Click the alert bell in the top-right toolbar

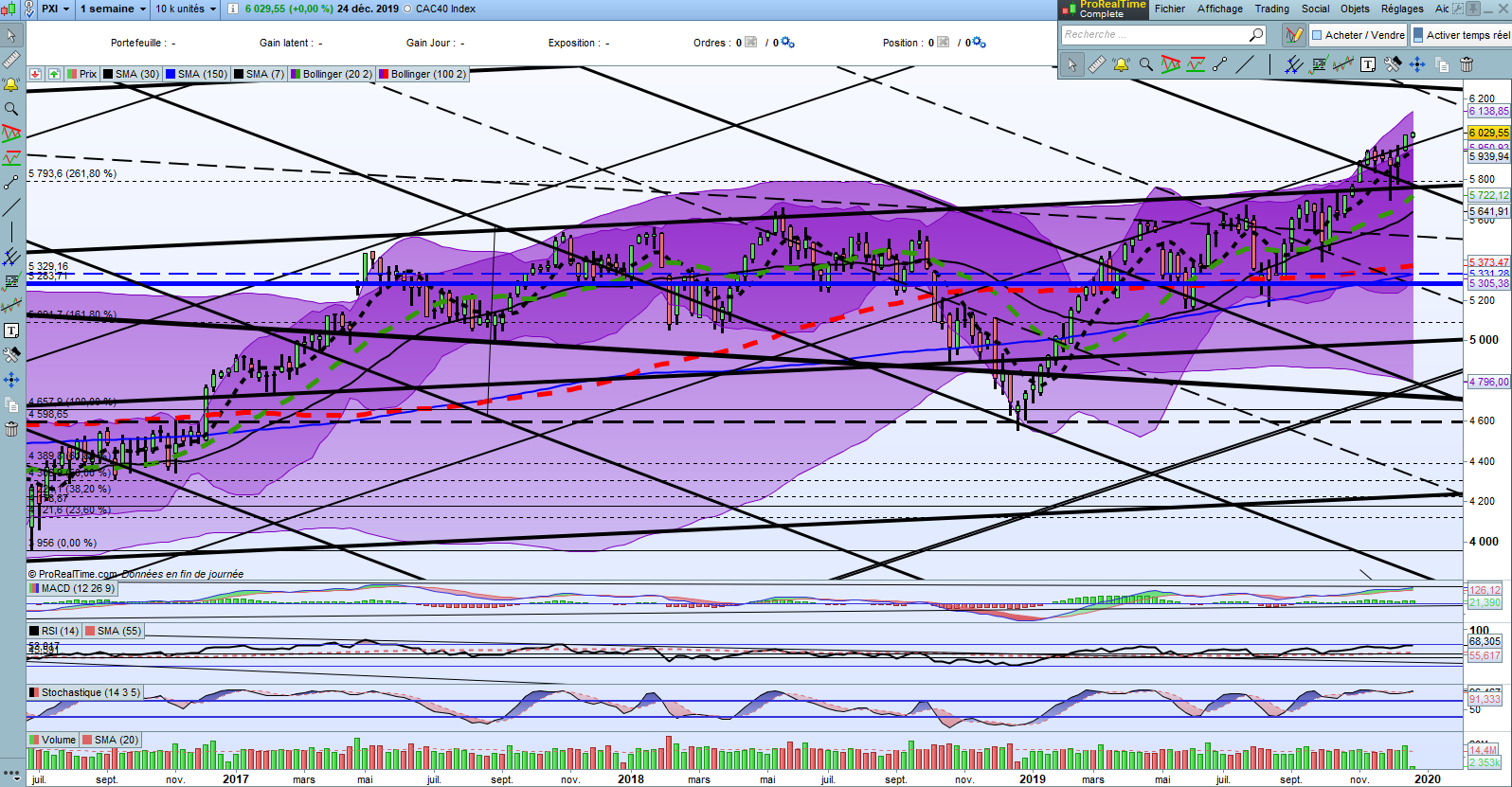click(x=1121, y=64)
